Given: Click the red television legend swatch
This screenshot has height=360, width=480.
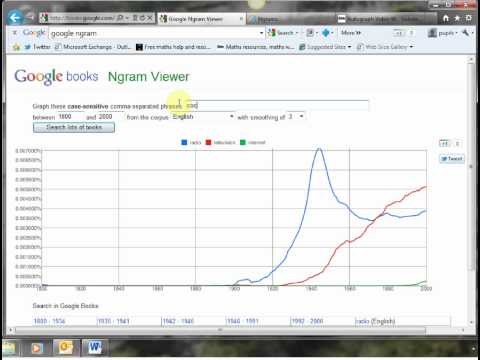Looking at the screenshot, I should pyautogui.click(x=208, y=142).
